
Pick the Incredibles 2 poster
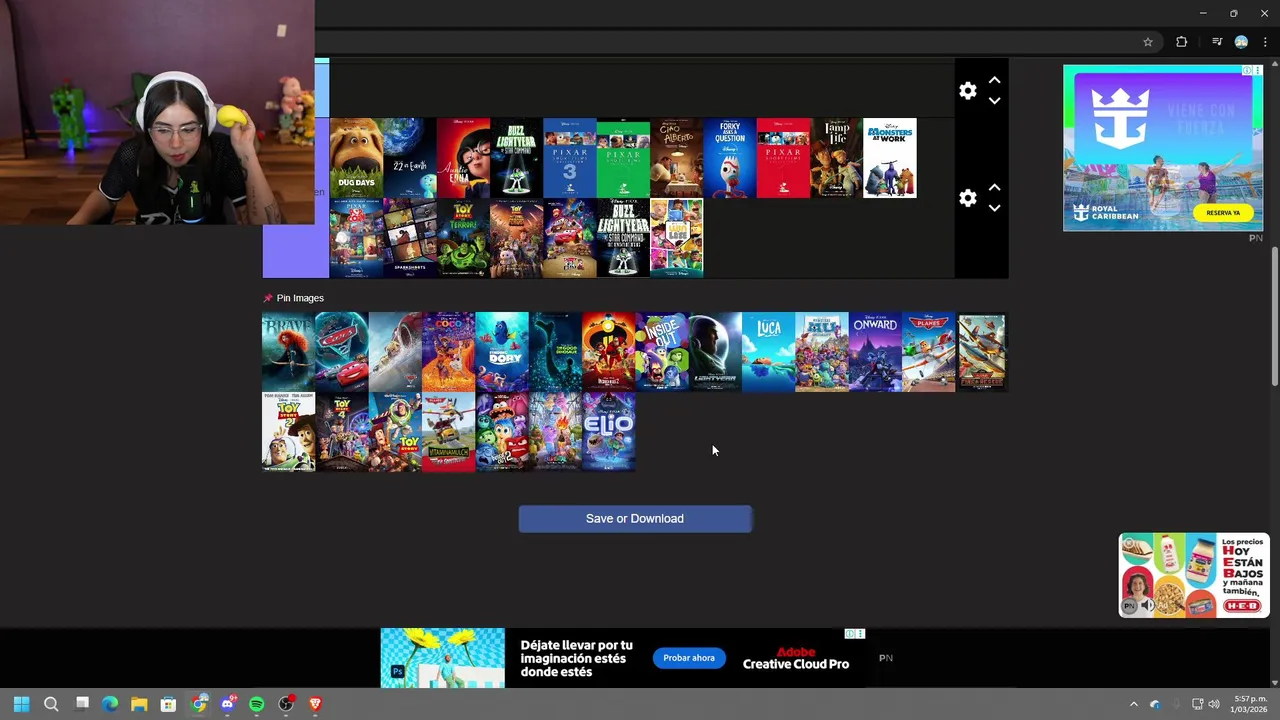pyautogui.click(x=609, y=352)
